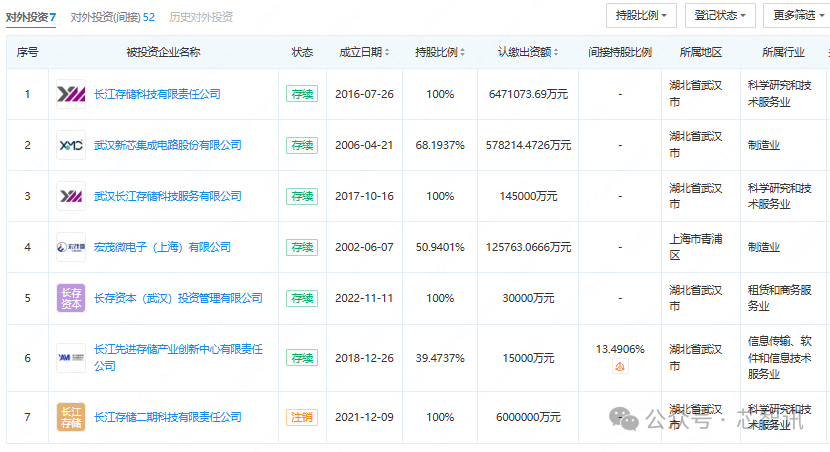Click the 39.4737% shareholding value

440,358
